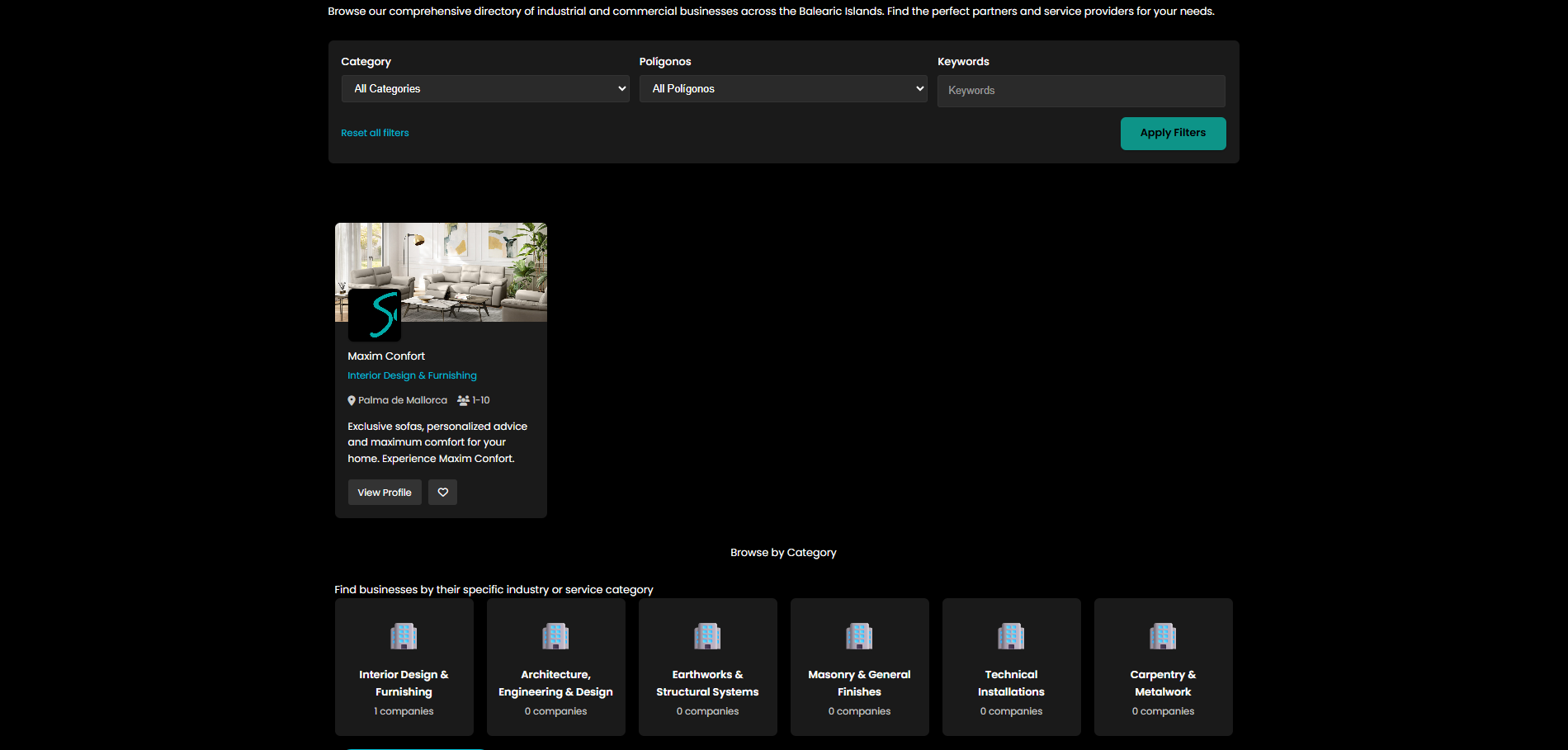This screenshot has height=750, width=1568.
Task: Click the Maxim Confort company name
Action: tap(386, 356)
